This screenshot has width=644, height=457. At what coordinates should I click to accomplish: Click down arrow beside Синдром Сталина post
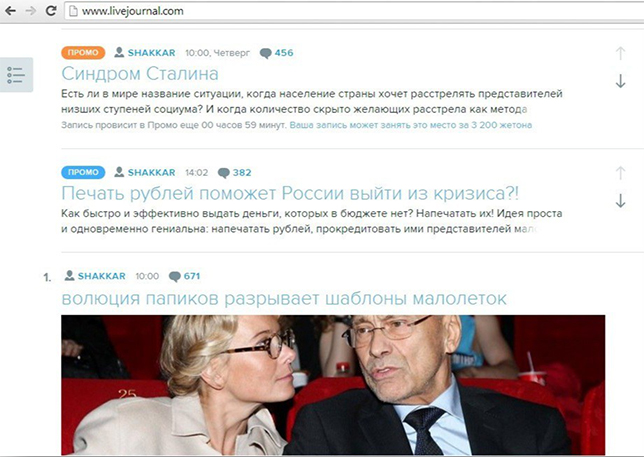(620, 81)
